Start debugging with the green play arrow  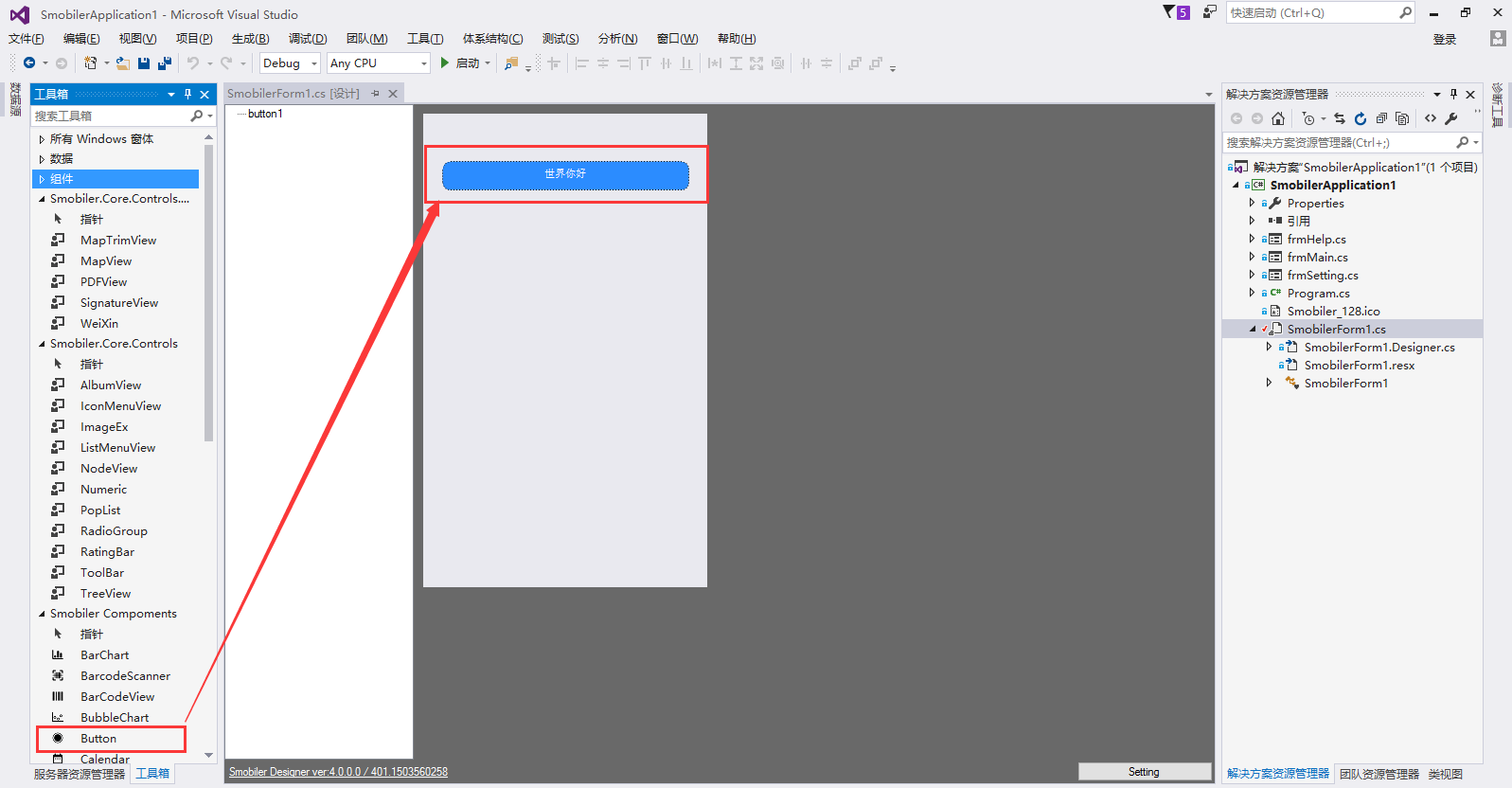(x=444, y=63)
